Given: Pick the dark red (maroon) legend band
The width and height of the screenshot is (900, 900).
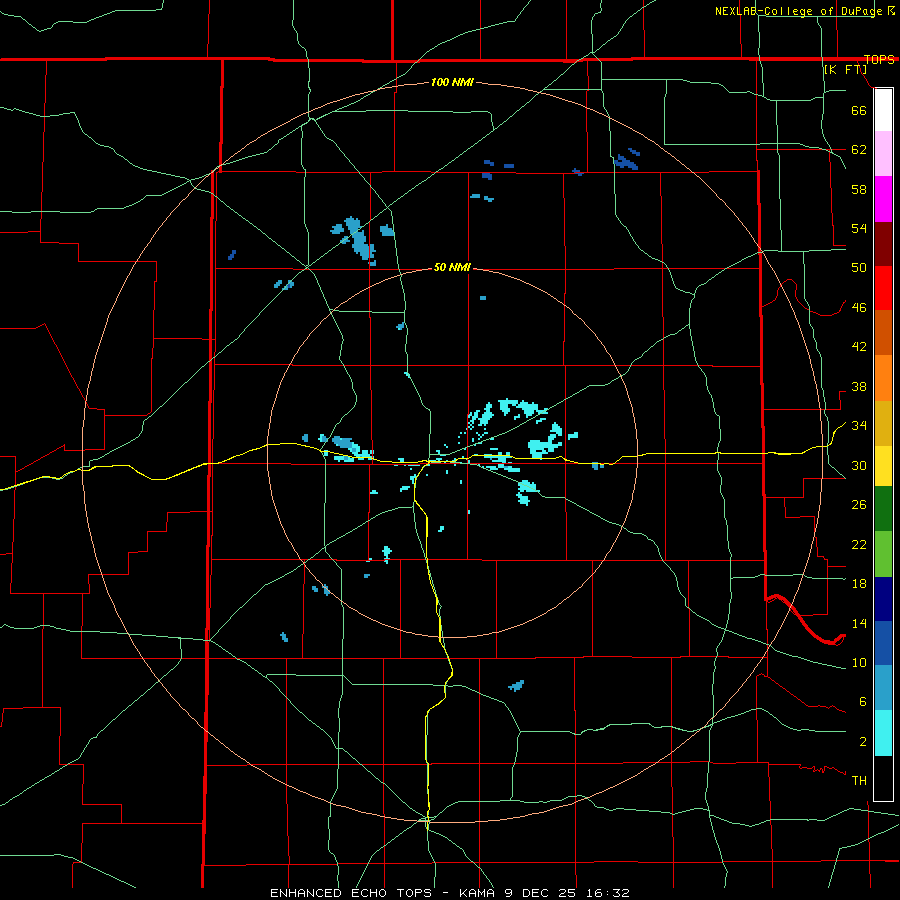Looking at the screenshot, I should pyautogui.click(x=883, y=244).
